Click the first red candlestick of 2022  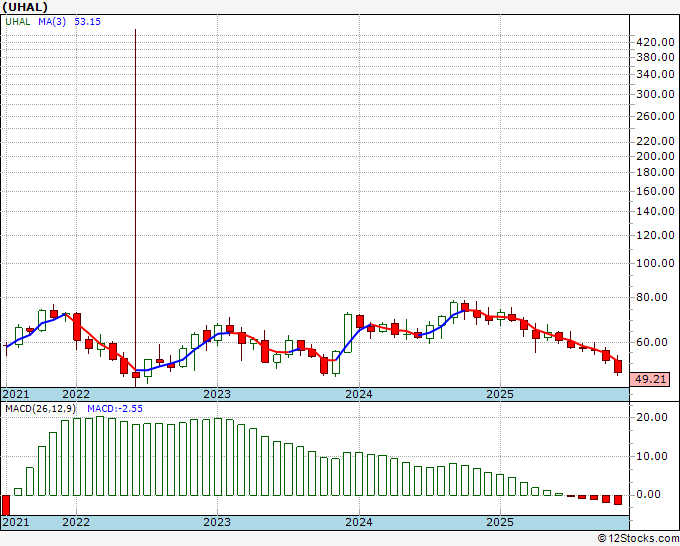[77, 327]
